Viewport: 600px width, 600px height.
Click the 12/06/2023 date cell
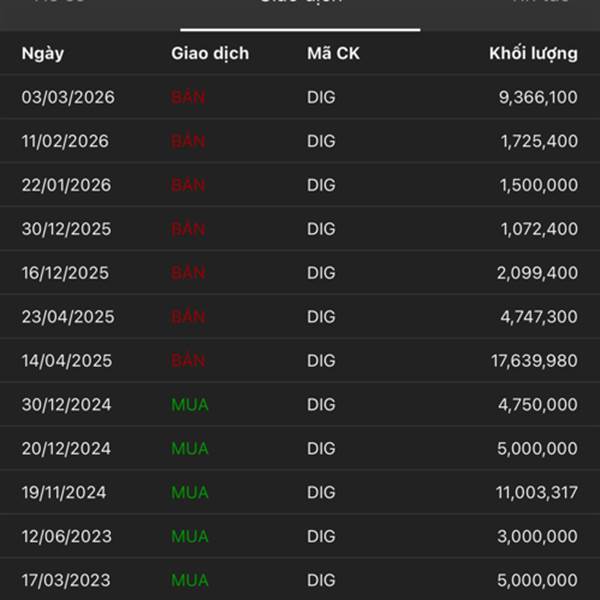[66, 537]
